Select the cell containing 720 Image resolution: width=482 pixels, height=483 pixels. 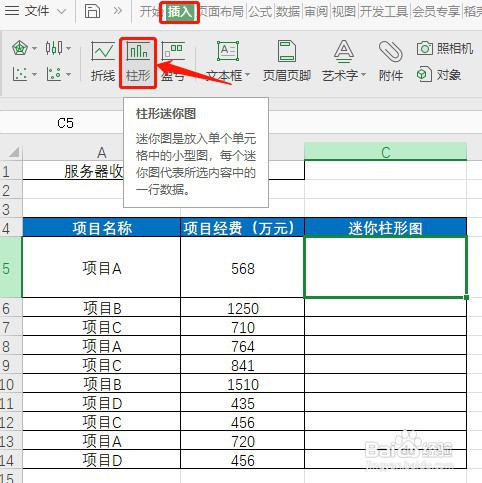click(x=242, y=441)
